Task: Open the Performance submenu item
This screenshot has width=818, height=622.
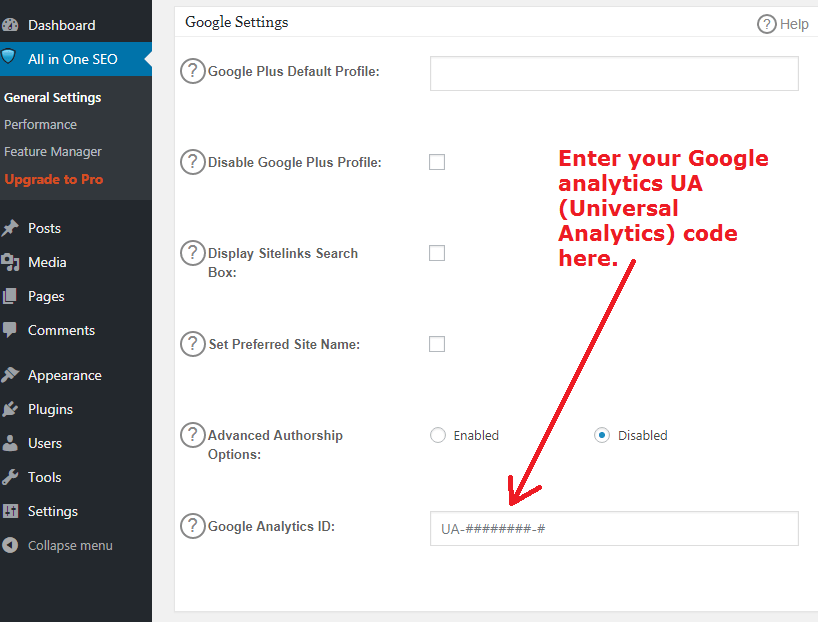Action: (40, 125)
